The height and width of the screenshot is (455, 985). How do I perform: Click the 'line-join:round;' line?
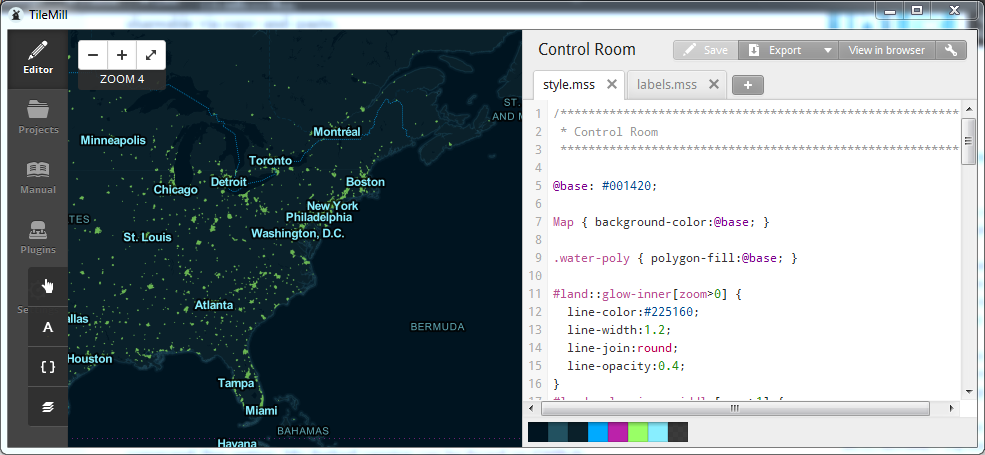coord(623,348)
